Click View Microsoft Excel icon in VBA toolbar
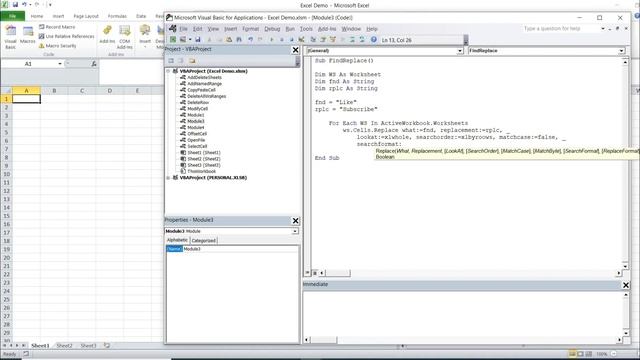The image size is (640, 360). coord(173,40)
